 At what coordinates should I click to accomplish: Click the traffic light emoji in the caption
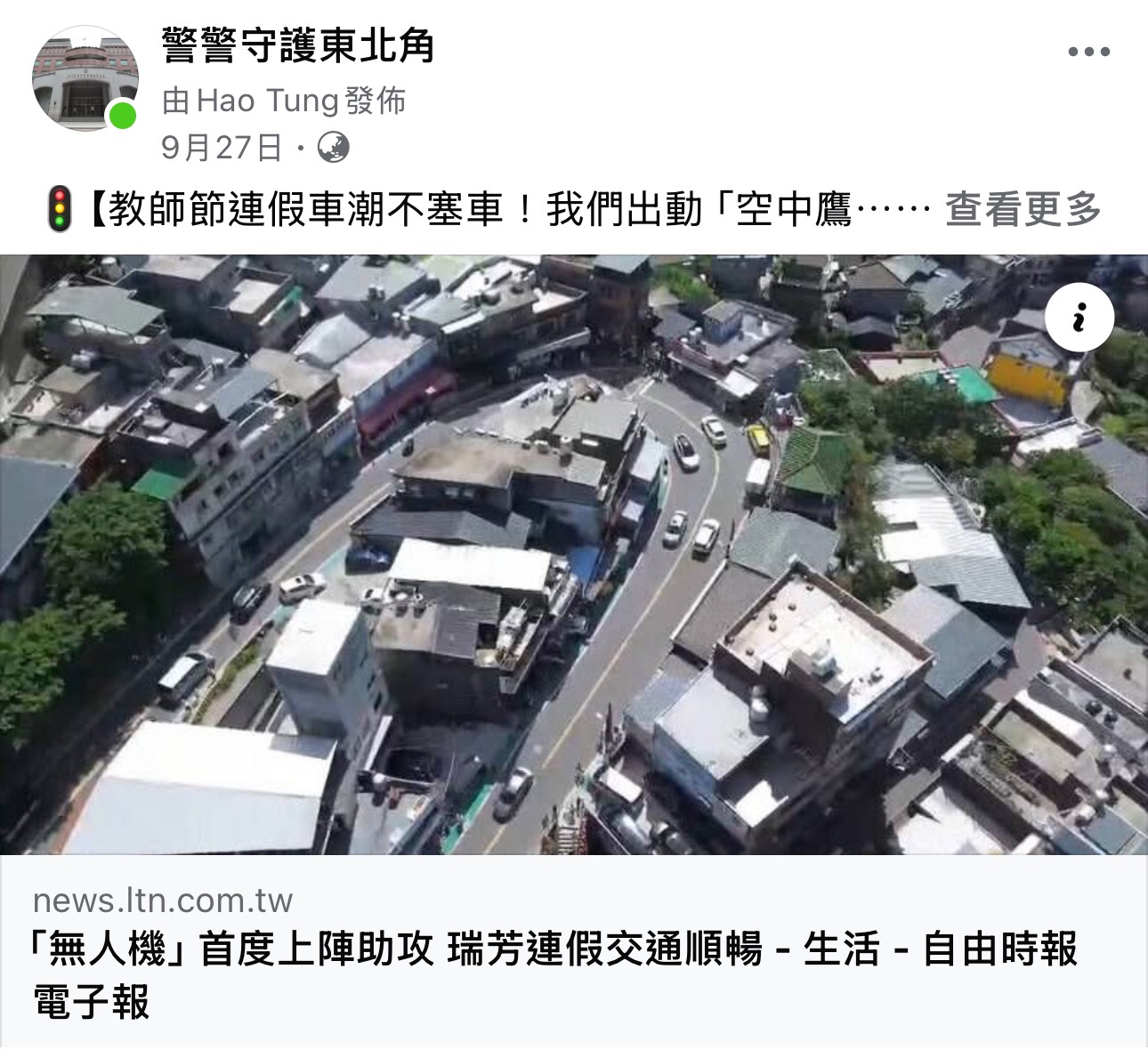pos(60,209)
